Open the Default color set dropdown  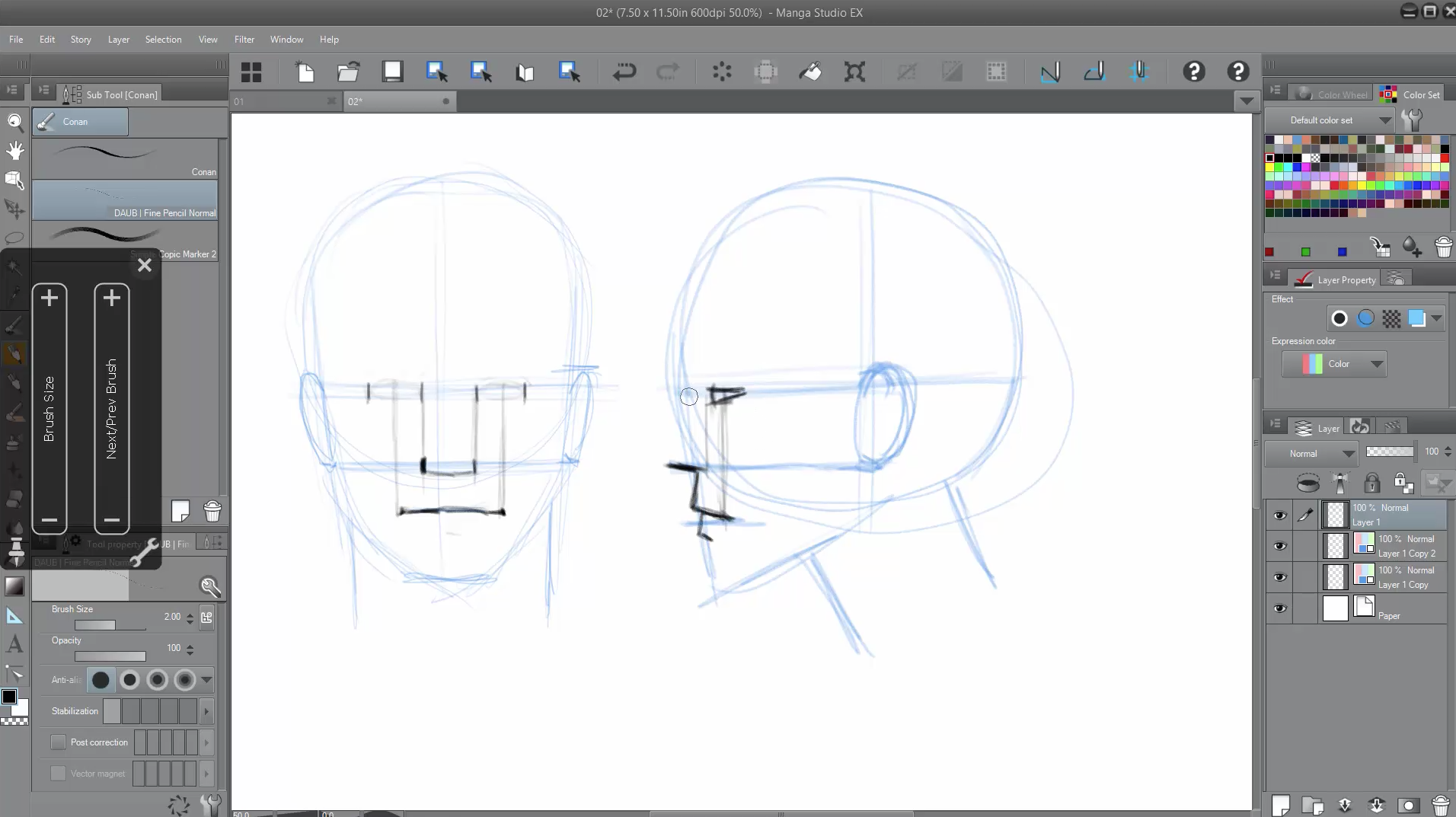click(x=1330, y=120)
